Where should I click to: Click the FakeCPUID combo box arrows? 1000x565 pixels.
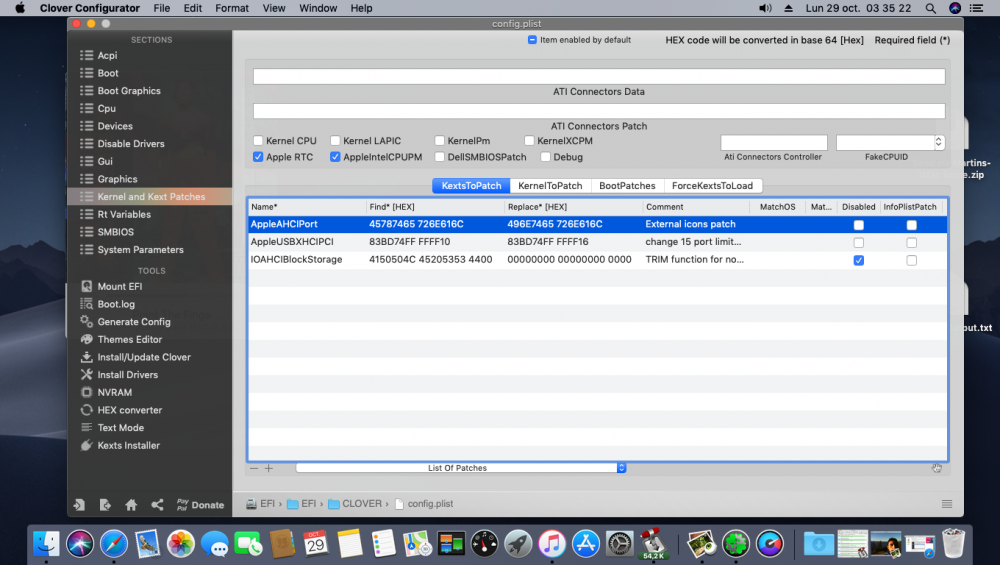[x=938, y=142]
